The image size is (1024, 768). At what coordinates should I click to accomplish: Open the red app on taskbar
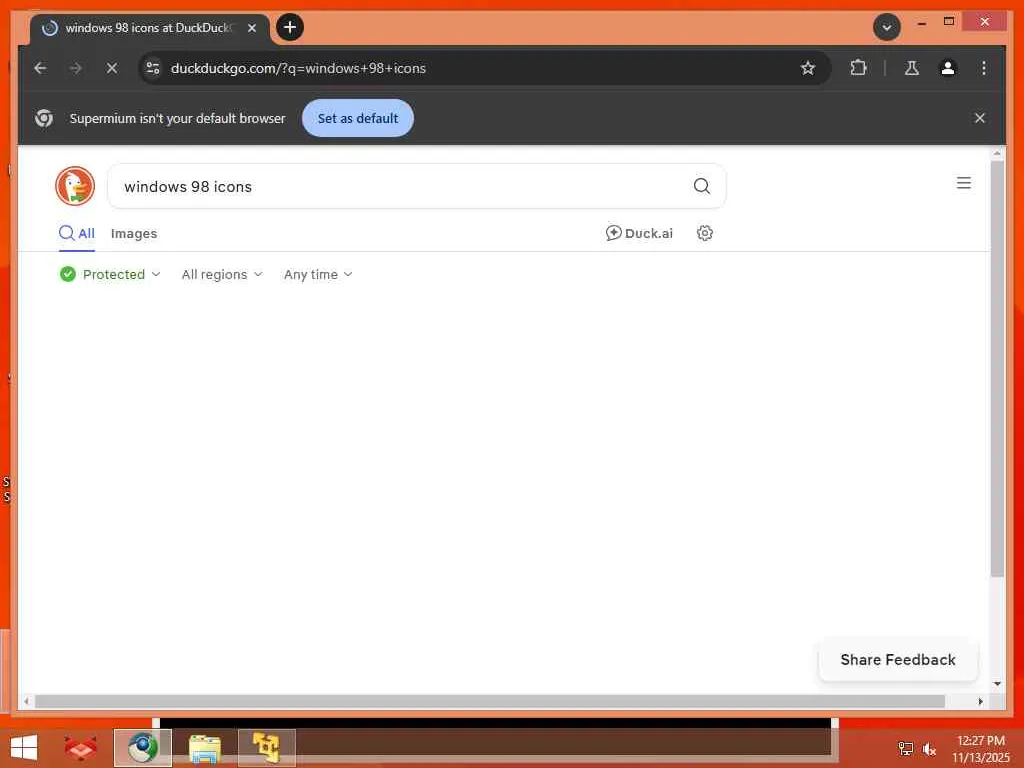click(80, 748)
